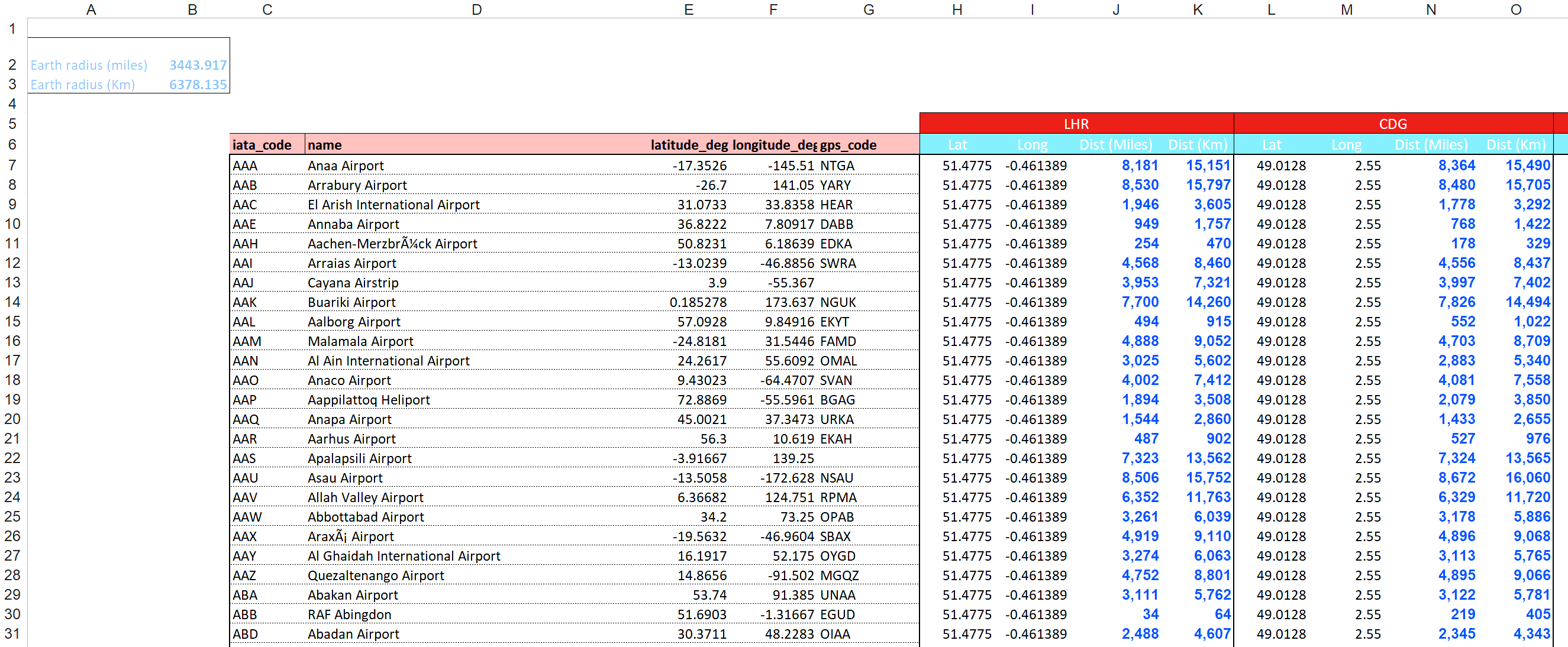Viewport: 1568px width, 647px height.
Task: Select LHR miles value 8,181 for Anaa
Action: (x=1115, y=166)
